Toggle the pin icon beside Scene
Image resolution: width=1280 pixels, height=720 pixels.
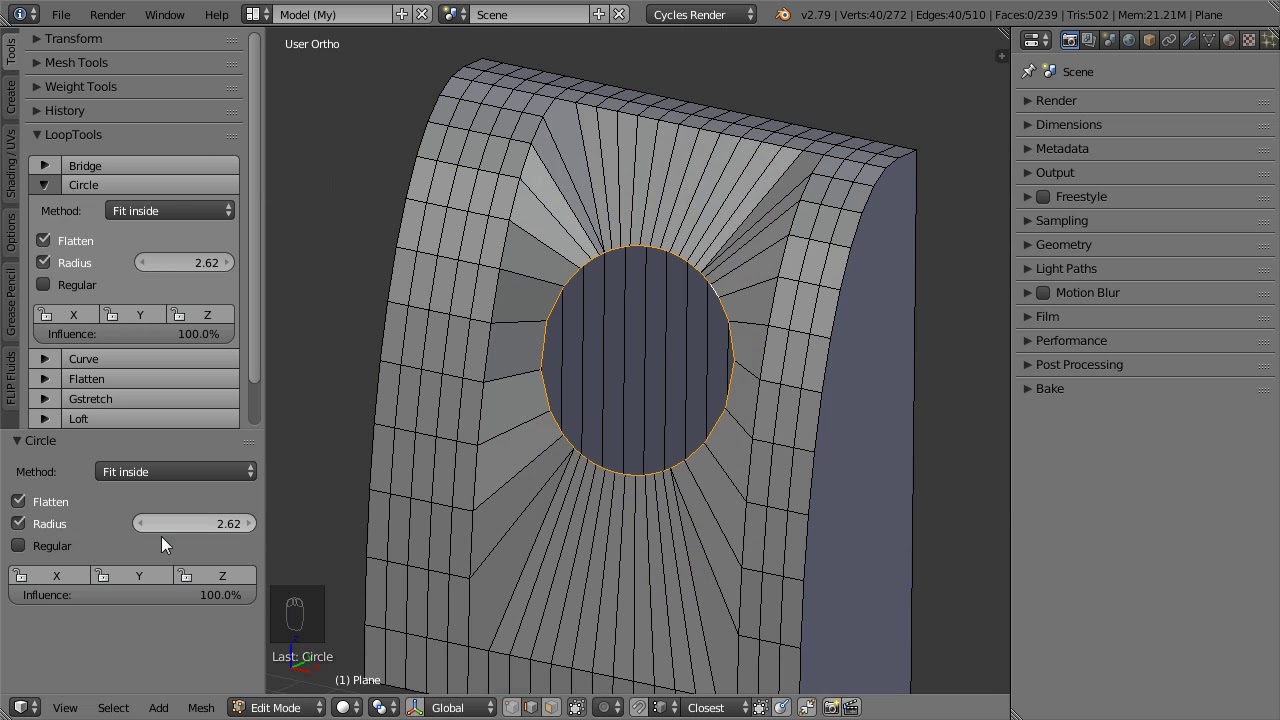pos(1028,72)
